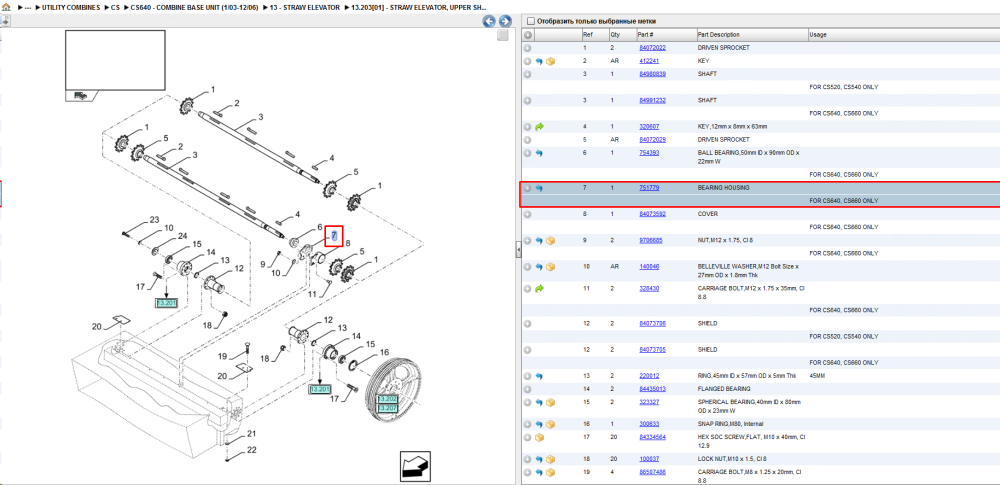
Task: Click the blue arrow for NUT M12 row
Action: (x=539, y=241)
